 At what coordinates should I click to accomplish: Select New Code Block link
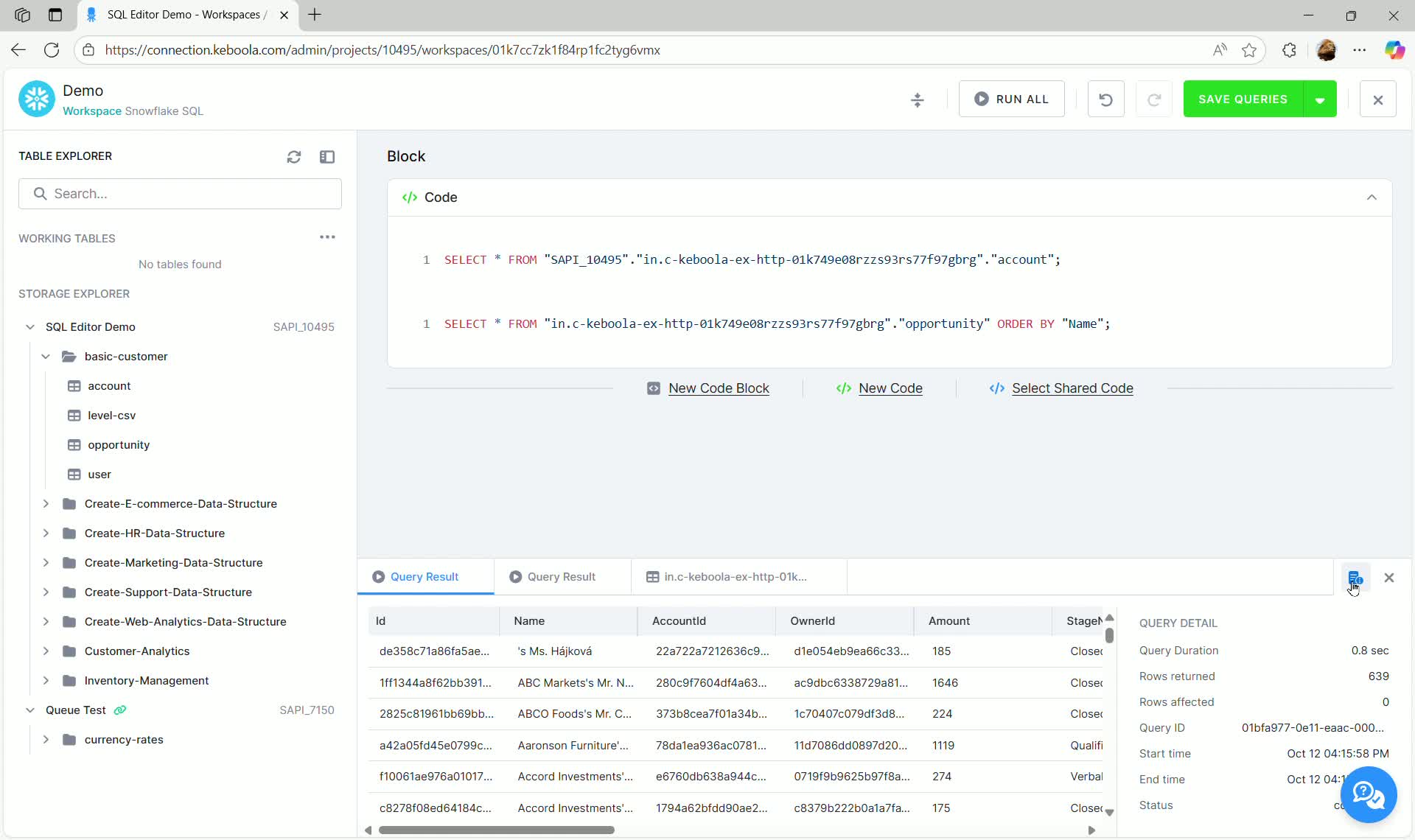click(x=719, y=388)
